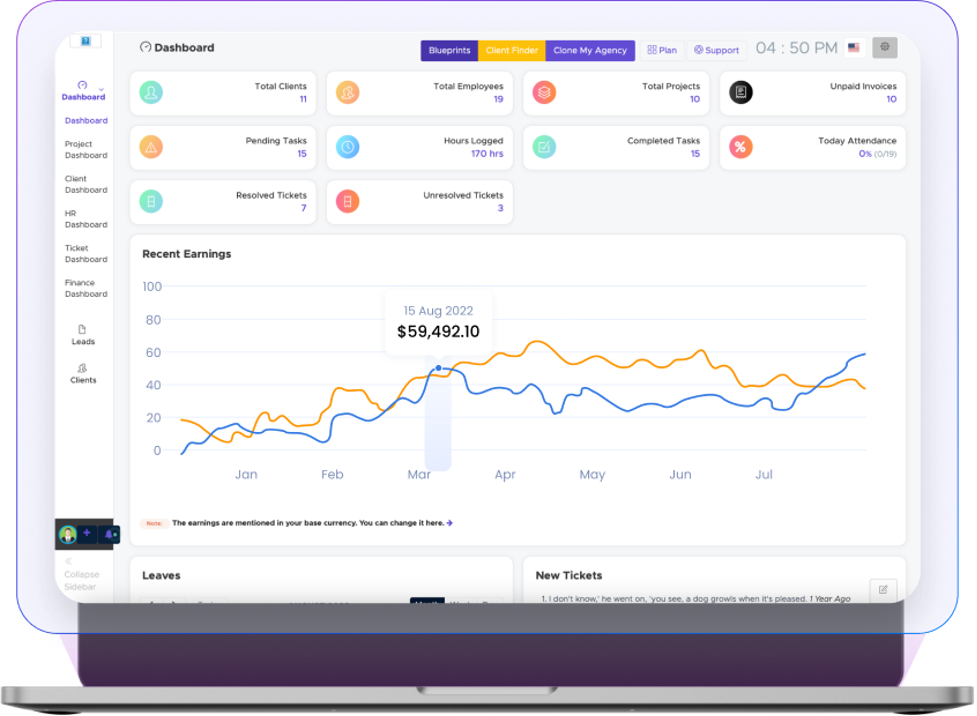Click the Total Projects value "10"
Viewport: 977px width, 716px height.
[695, 99]
